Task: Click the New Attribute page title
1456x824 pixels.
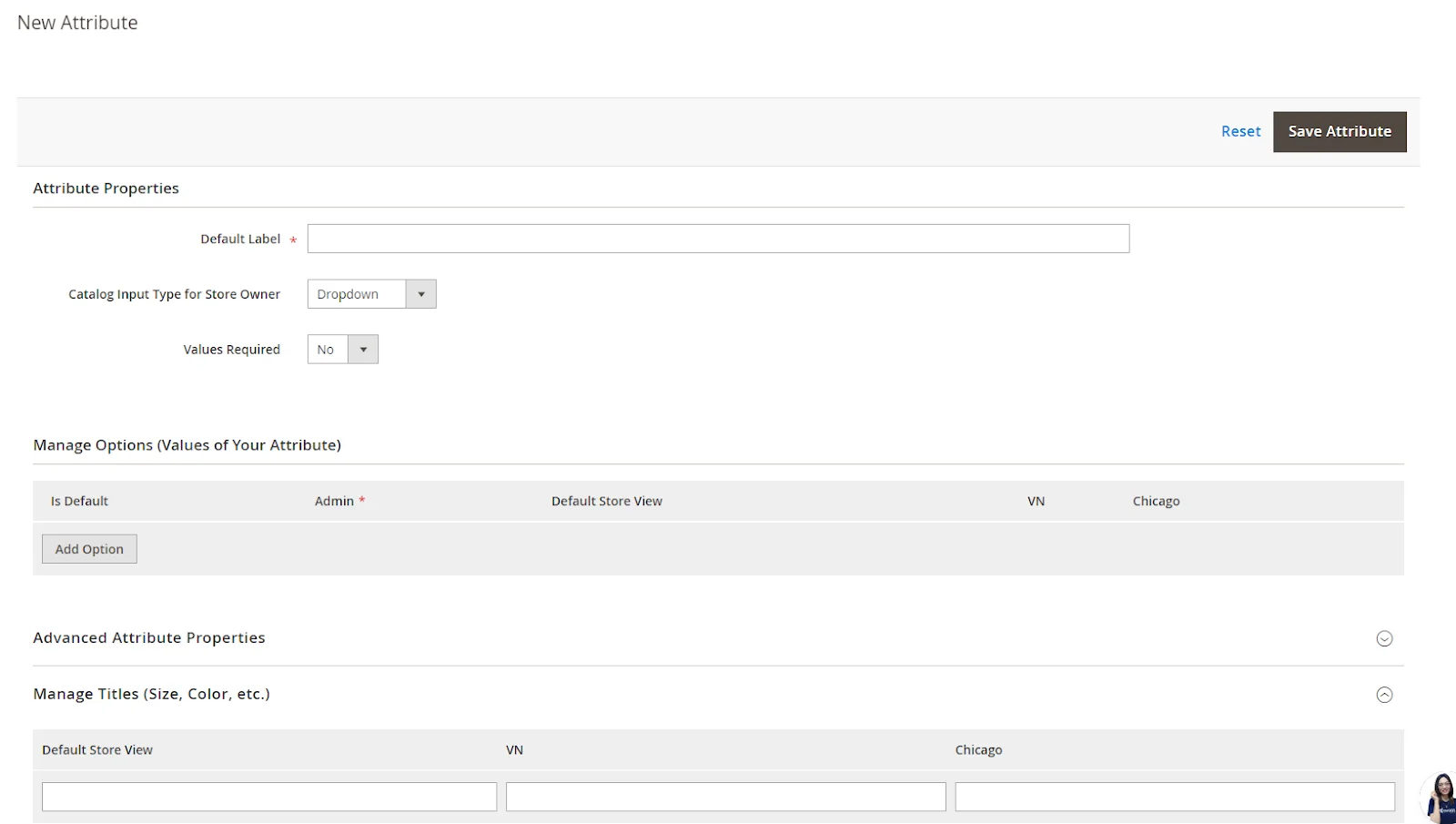Action: (77, 22)
